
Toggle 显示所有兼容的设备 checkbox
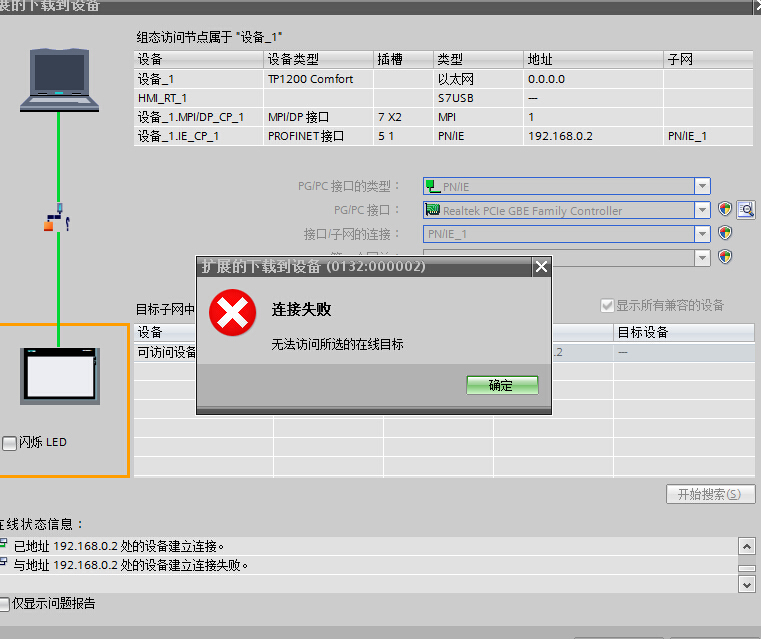pos(607,306)
